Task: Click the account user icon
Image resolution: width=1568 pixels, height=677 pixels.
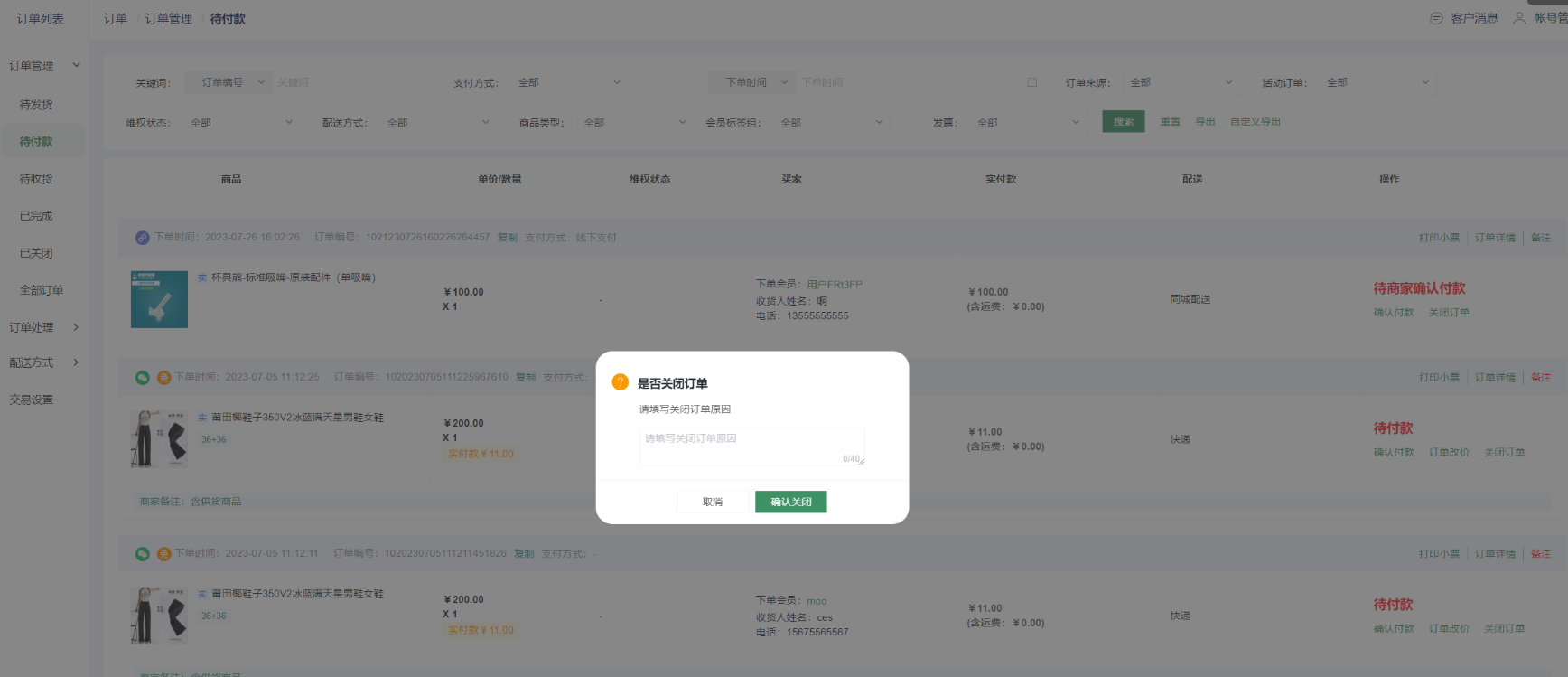Action: click(x=1519, y=18)
